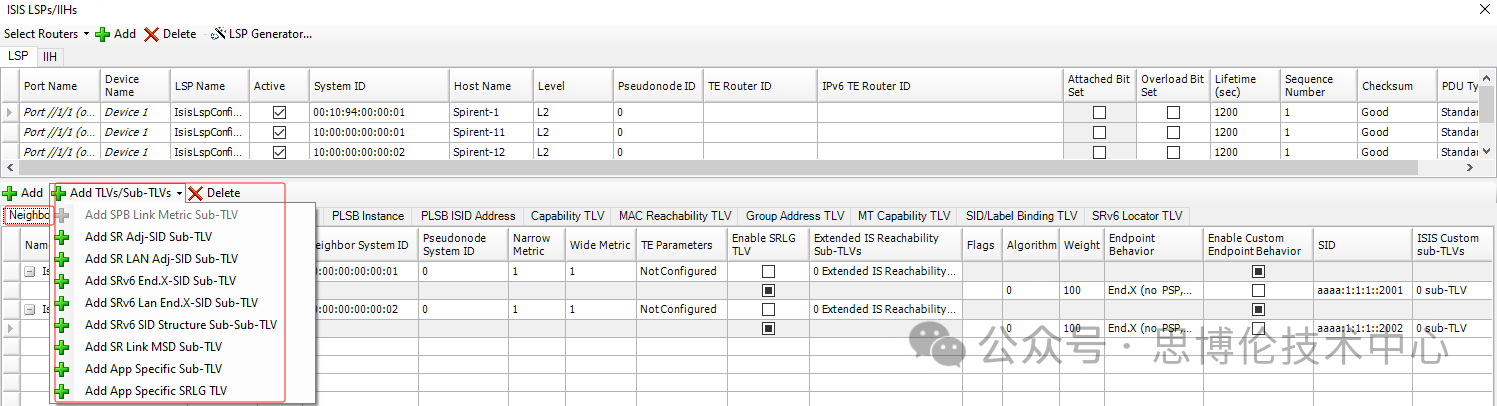The height and width of the screenshot is (406, 1497).
Task: Uncheck Active checkbox for Spirent-1 row
Action: click(x=279, y=113)
